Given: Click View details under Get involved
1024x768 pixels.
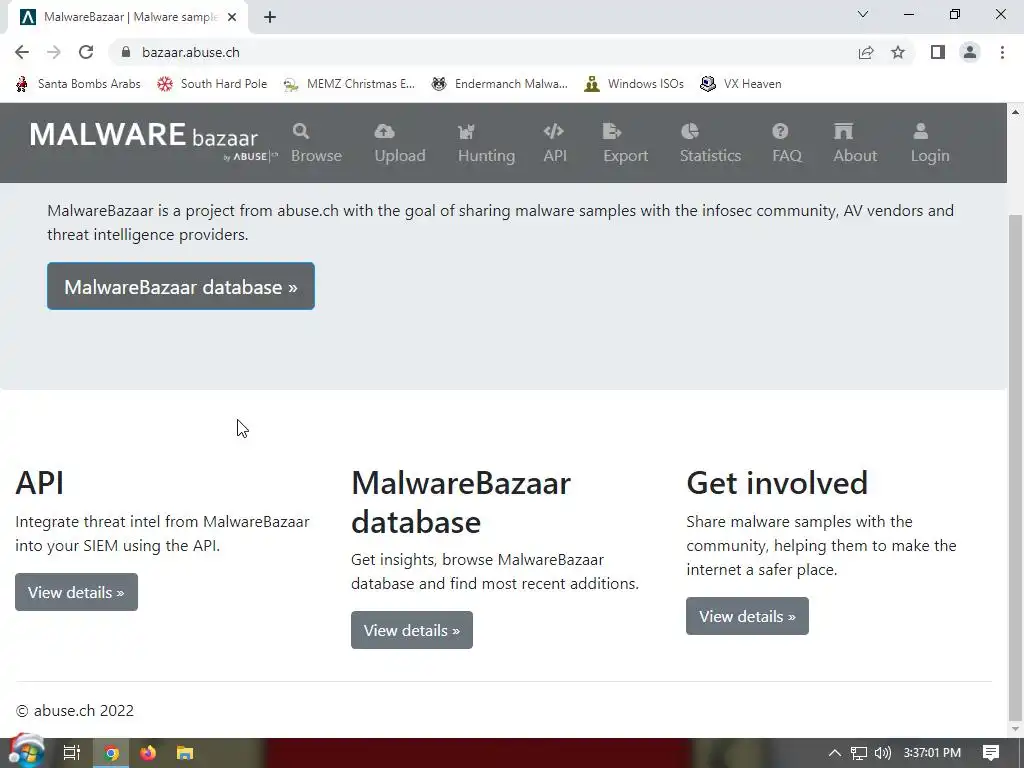Looking at the screenshot, I should coord(747,616).
